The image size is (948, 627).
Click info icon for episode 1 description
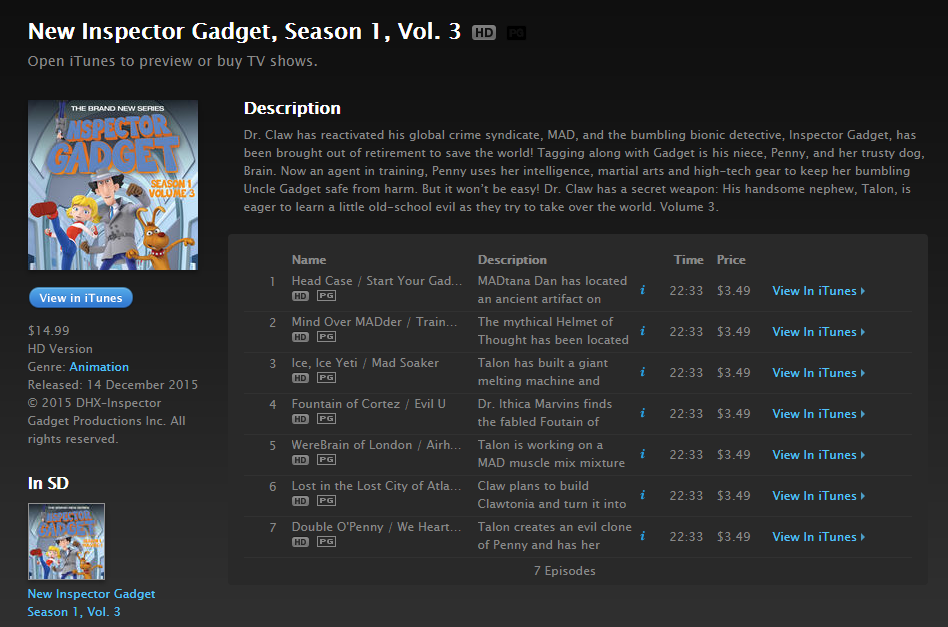tap(643, 290)
